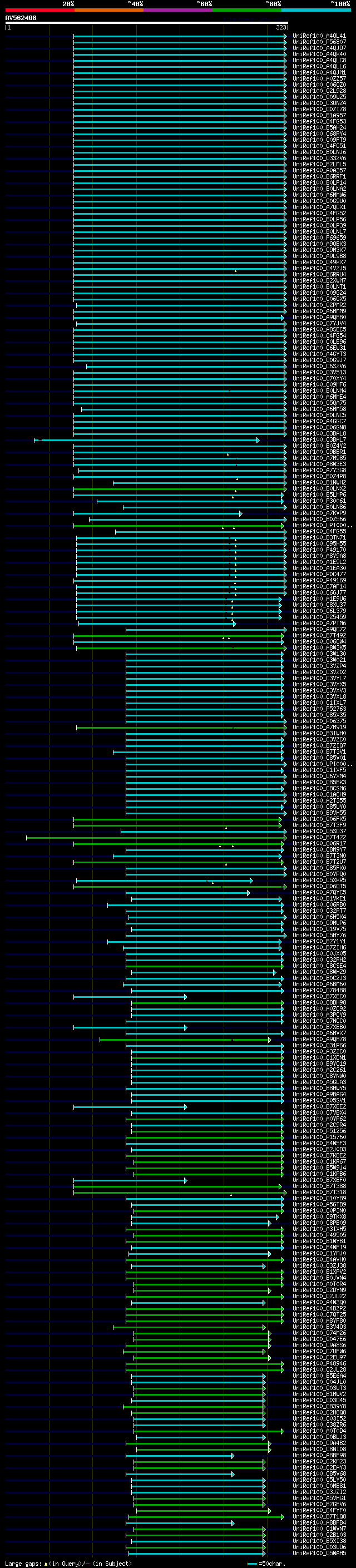This screenshot has height=1568, width=356.
Task: Select the UniRef100_P25459 entry
Action: pos(319,617)
